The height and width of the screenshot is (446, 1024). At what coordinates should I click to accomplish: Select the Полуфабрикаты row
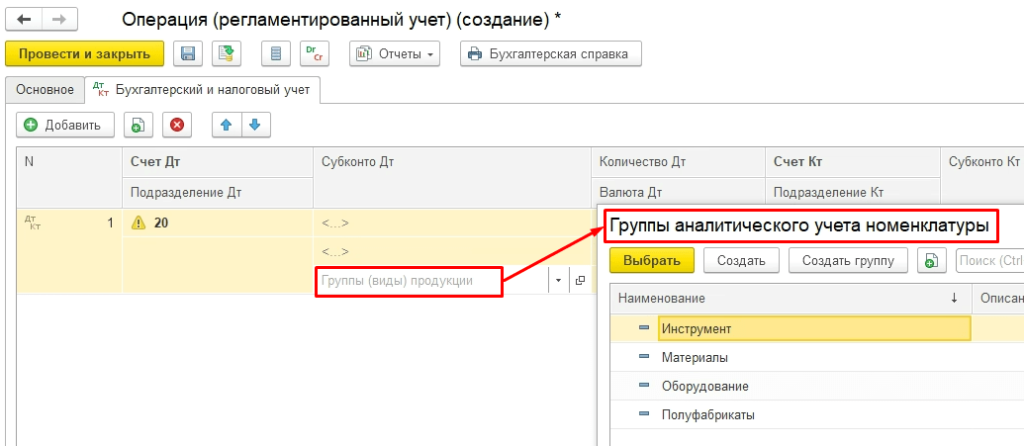point(816,415)
